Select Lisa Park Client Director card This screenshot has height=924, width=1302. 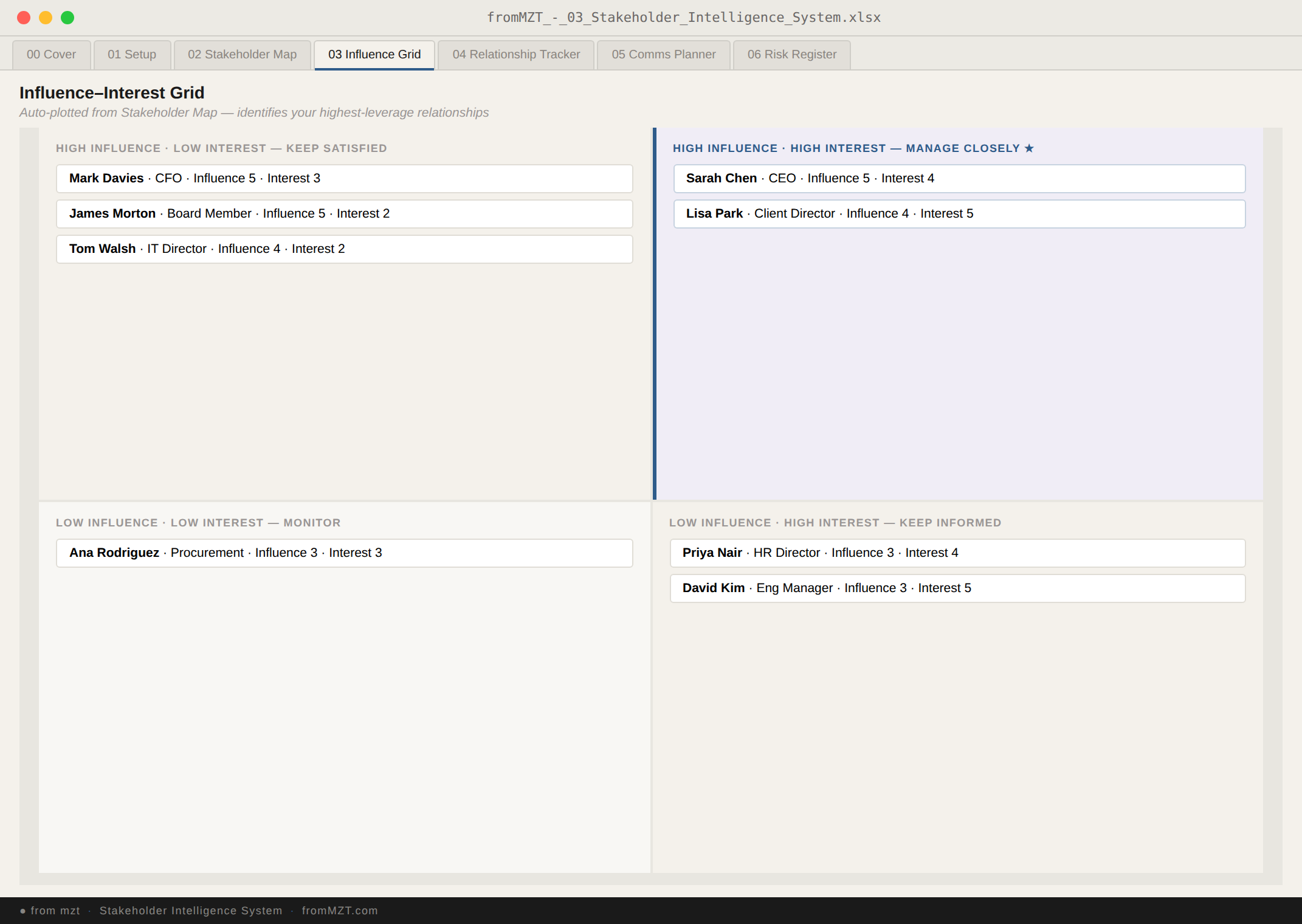tap(960, 214)
